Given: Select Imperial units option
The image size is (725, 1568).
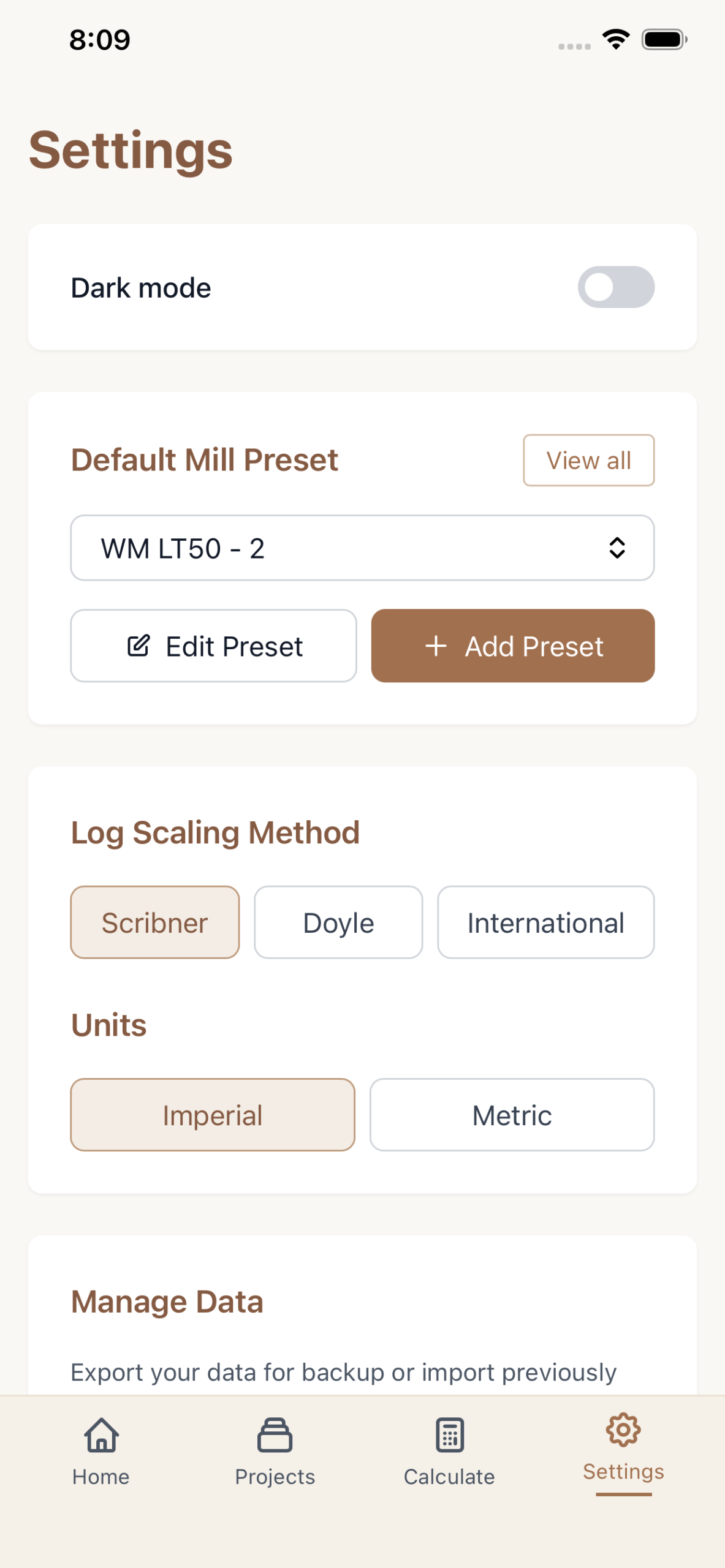Looking at the screenshot, I should coord(213,1115).
